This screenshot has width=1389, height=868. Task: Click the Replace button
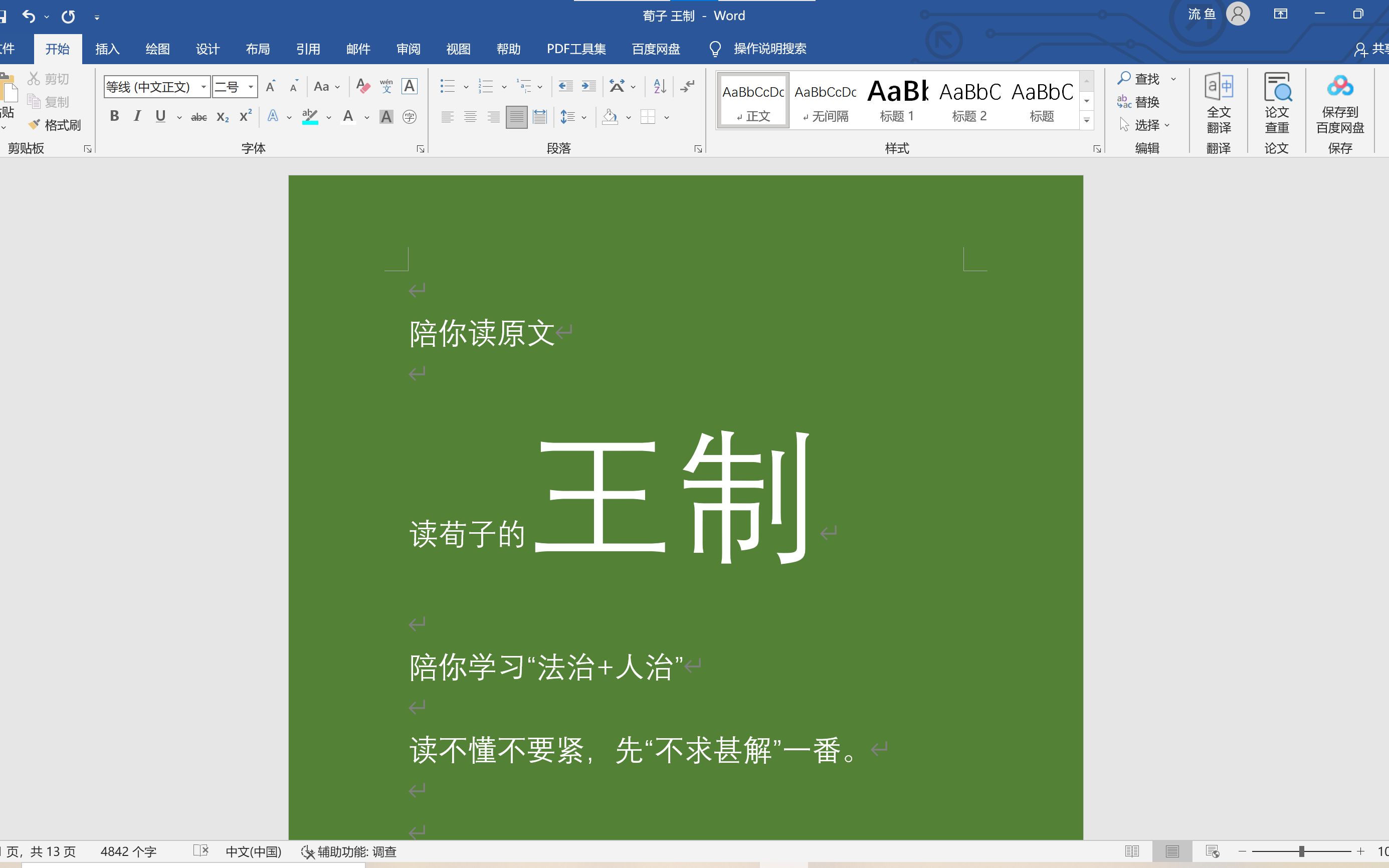[1139, 102]
